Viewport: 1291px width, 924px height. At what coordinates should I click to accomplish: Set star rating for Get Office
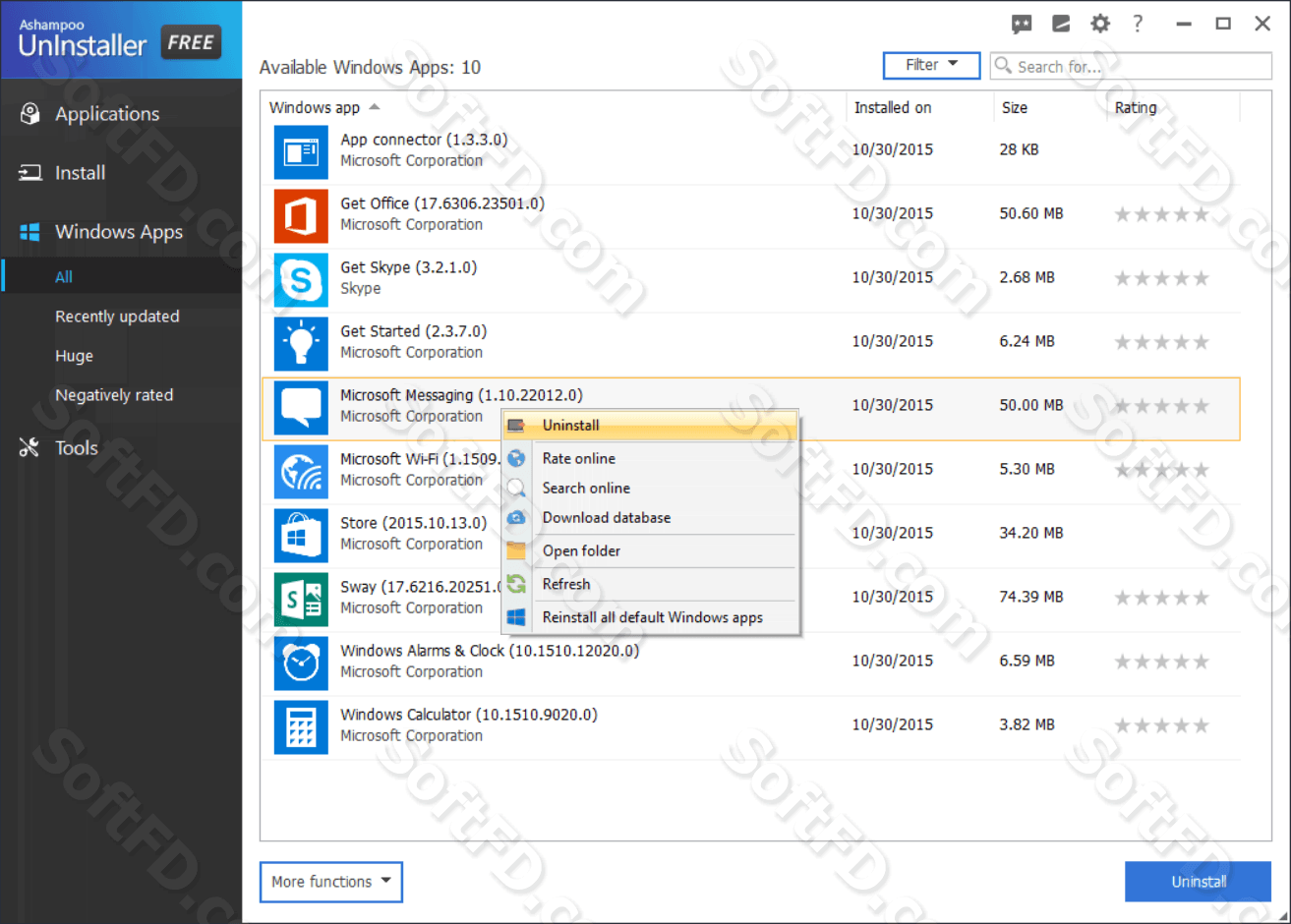coord(1161,214)
